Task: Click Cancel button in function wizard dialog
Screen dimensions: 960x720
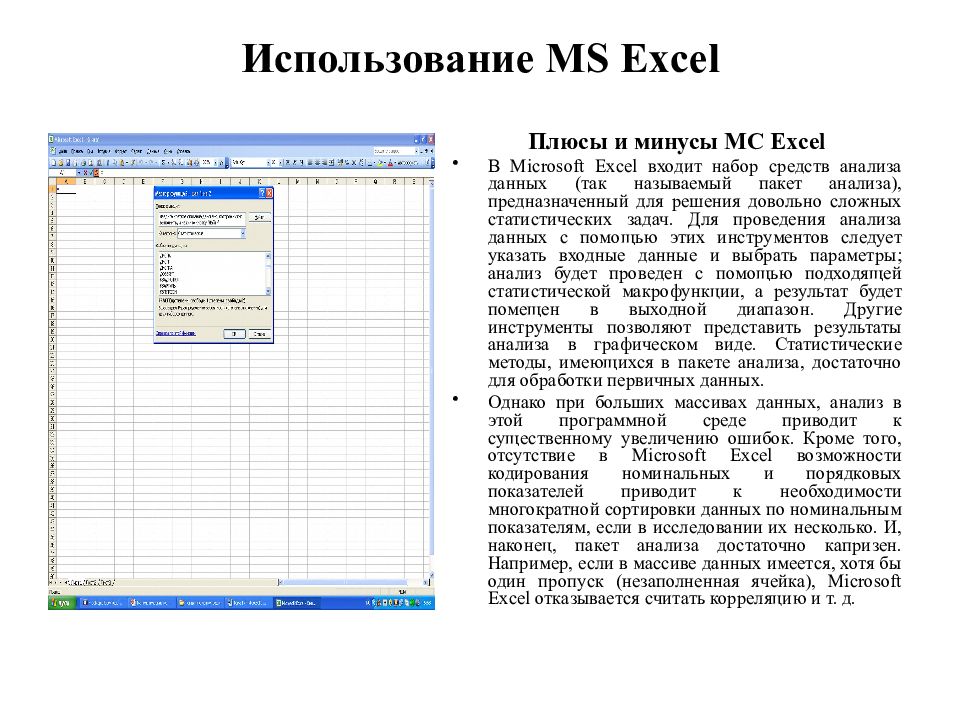Action: 260,334
